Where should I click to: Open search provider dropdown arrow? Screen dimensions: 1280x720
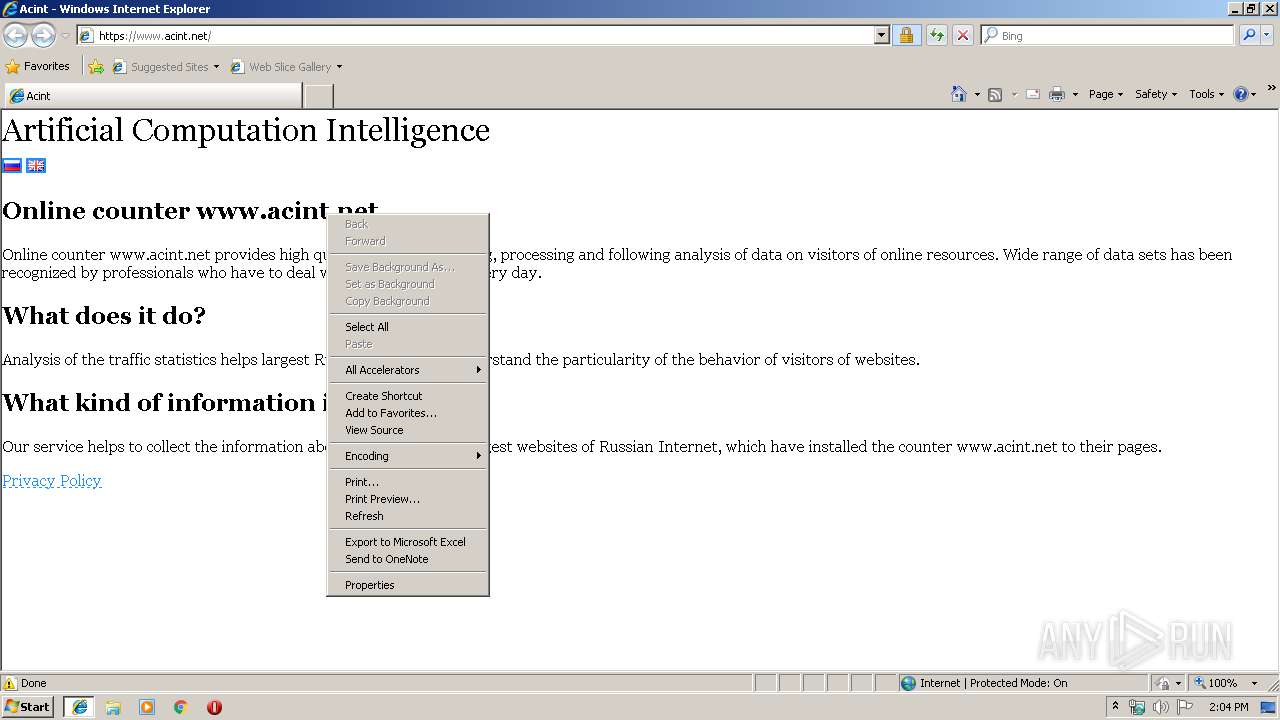[1267, 35]
